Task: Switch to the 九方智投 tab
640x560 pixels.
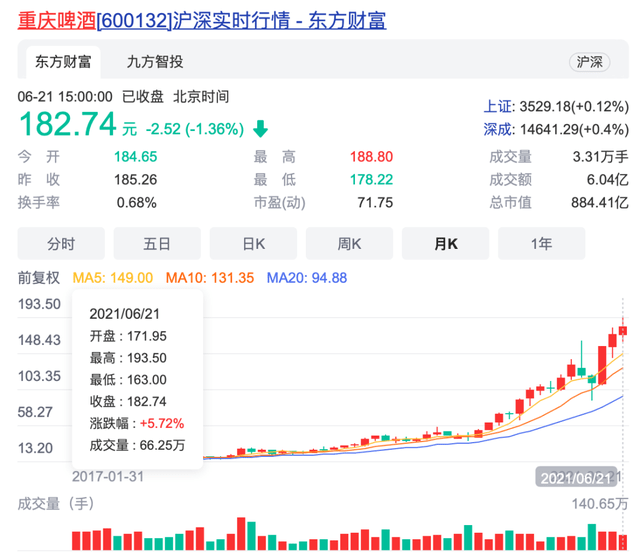Action: click(x=155, y=62)
